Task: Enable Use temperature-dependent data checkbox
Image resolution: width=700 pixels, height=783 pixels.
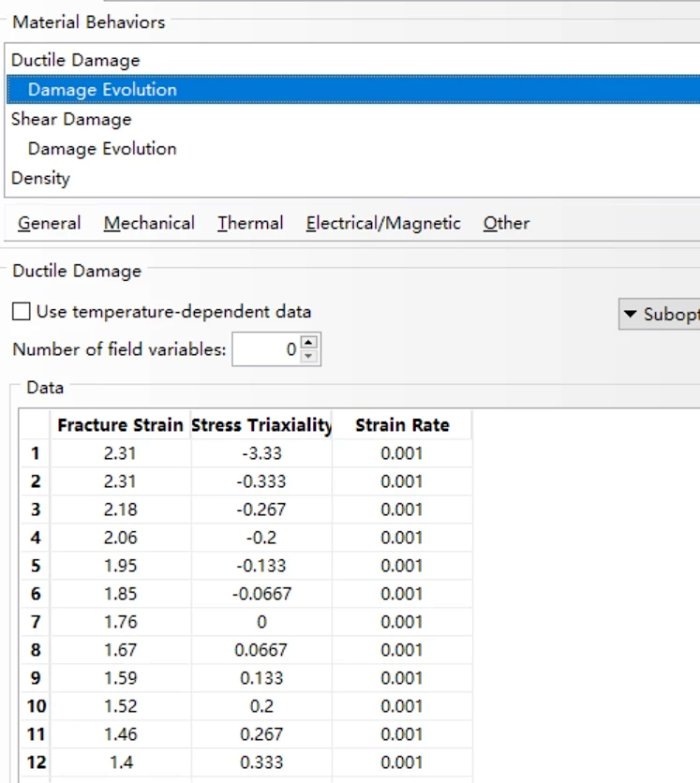Action: pos(21,312)
